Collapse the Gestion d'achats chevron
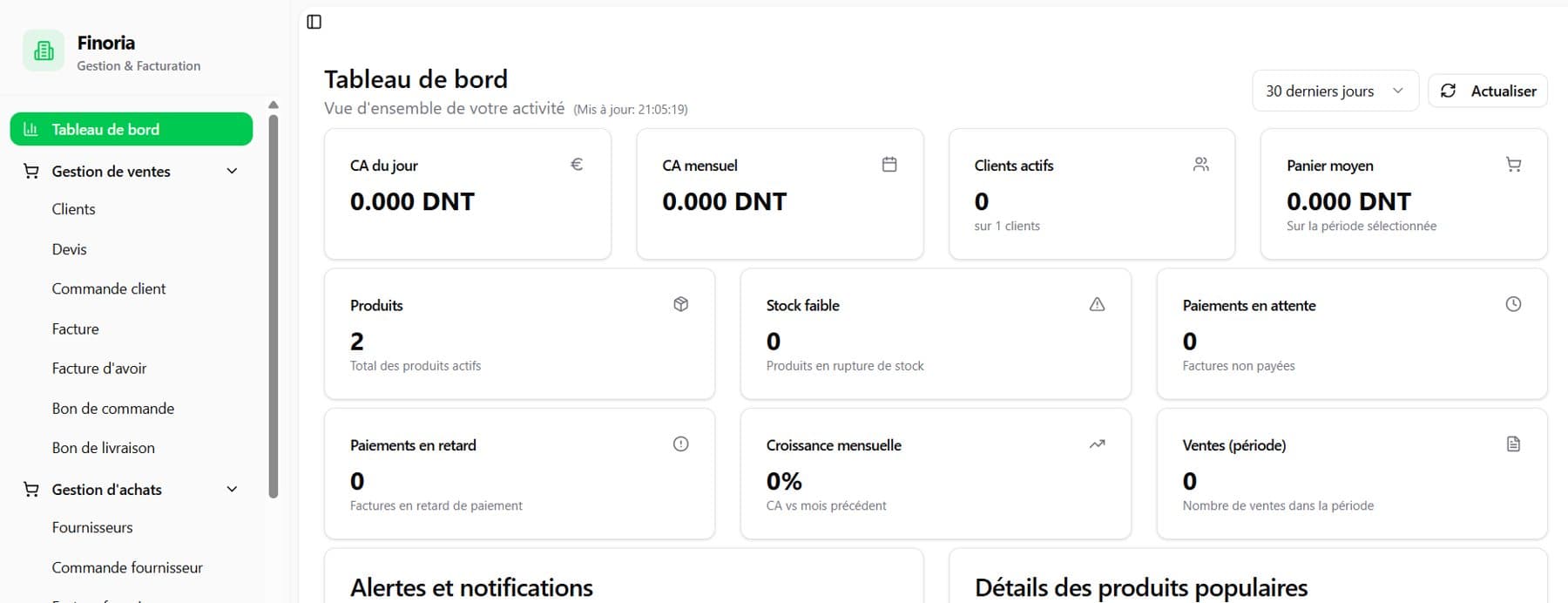 [x=232, y=490]
